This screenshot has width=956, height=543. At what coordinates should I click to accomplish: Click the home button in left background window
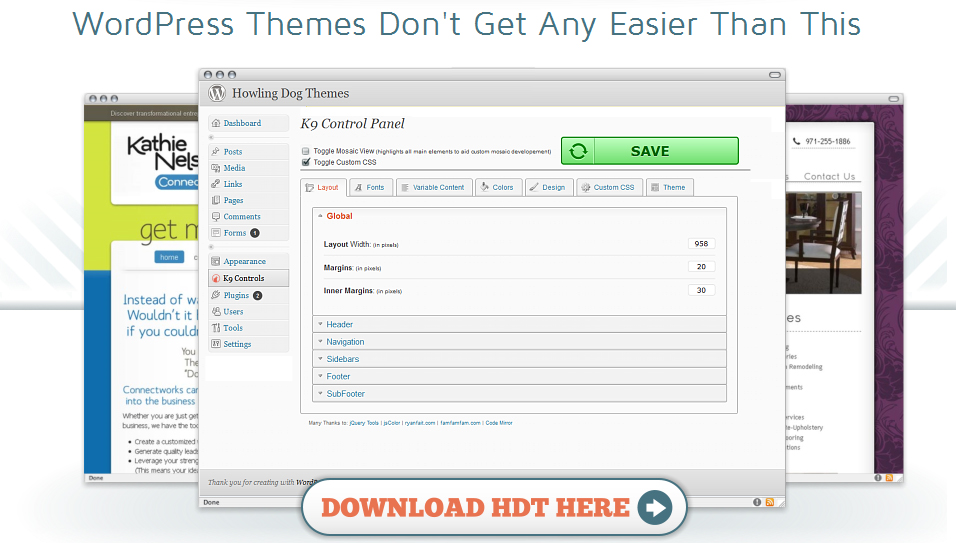(169, 257)
